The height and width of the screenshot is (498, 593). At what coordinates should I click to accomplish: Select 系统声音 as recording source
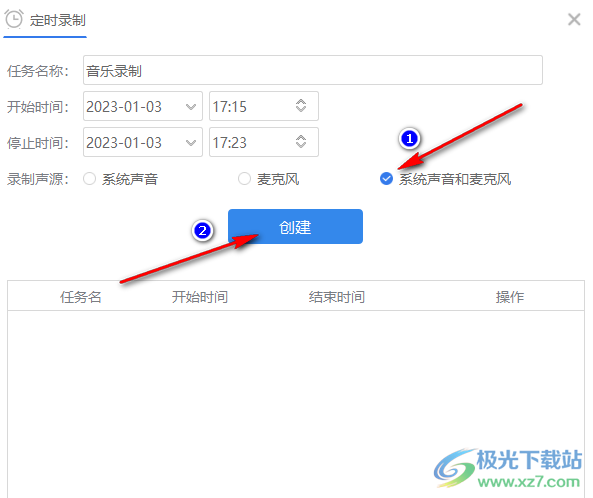point(90,179)
